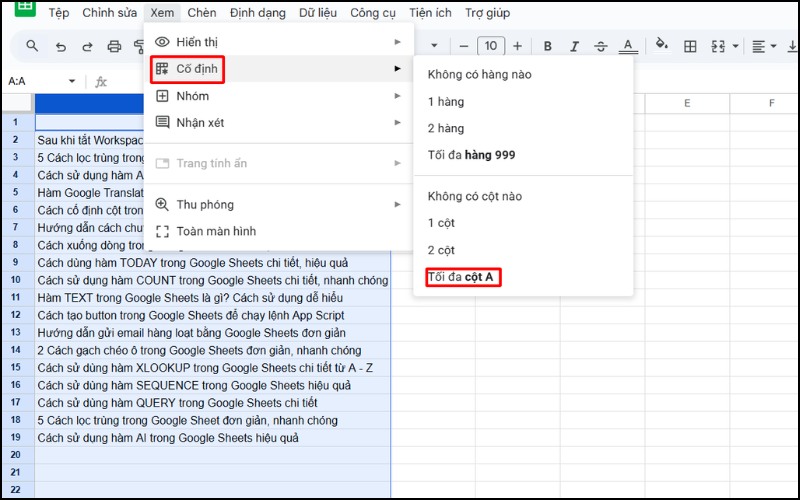Toggle bold formatting
This screenshot has height=500, width=800.
click(x=547, y=46)
